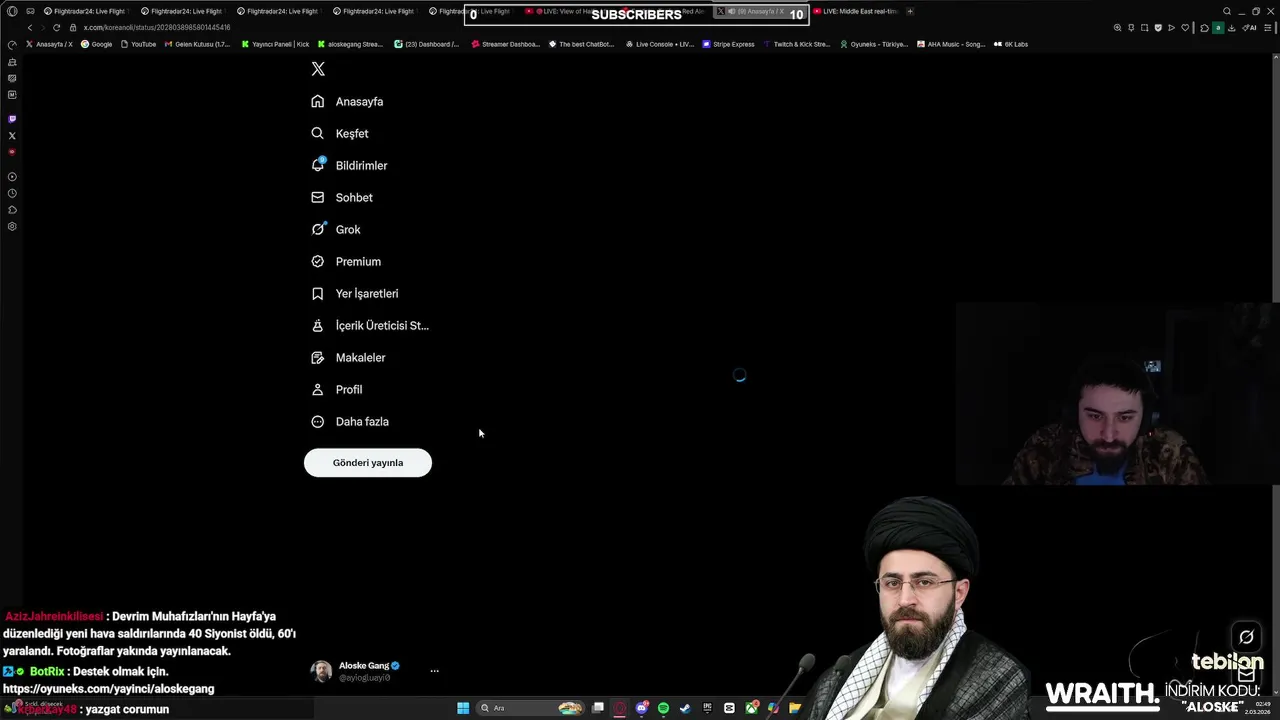Open history clock icon in Opera sidebar
The width and height of the screenshot is (1280, 720).
click(12, 193)
